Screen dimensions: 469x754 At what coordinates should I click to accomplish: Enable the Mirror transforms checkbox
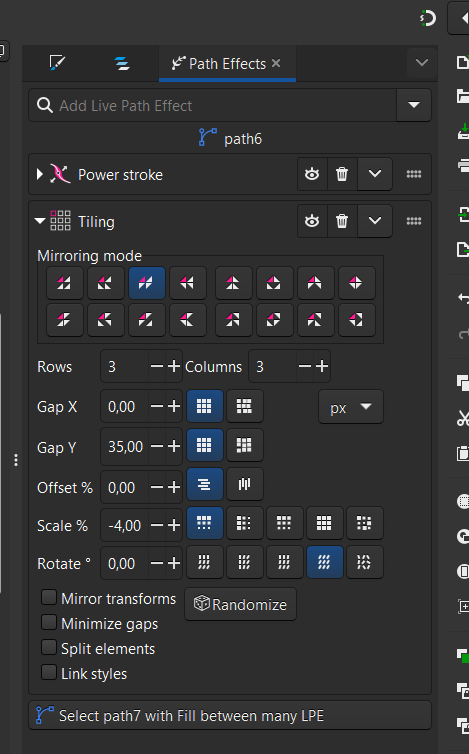coord(49,598)
